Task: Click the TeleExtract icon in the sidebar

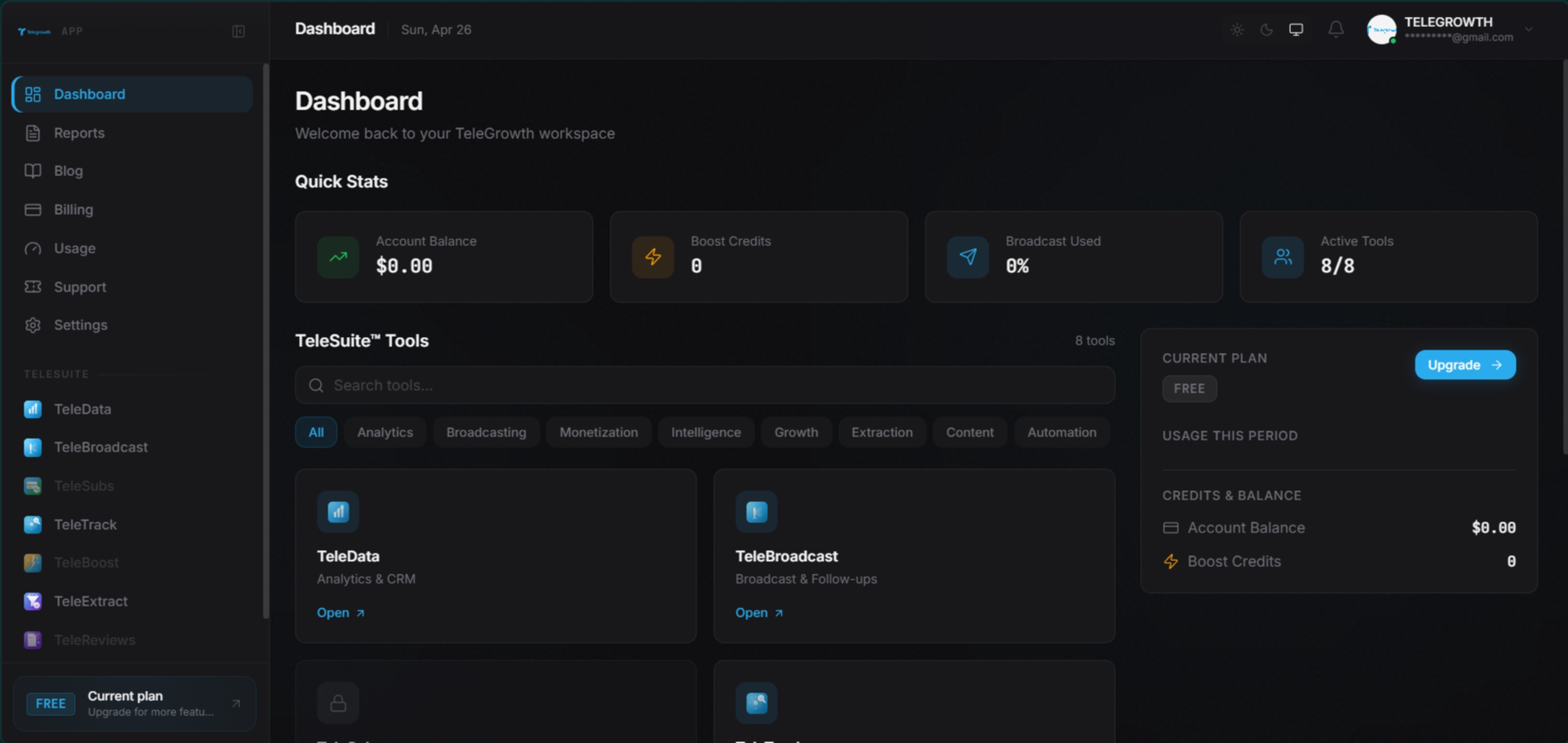Action: (x=33, y=601)
